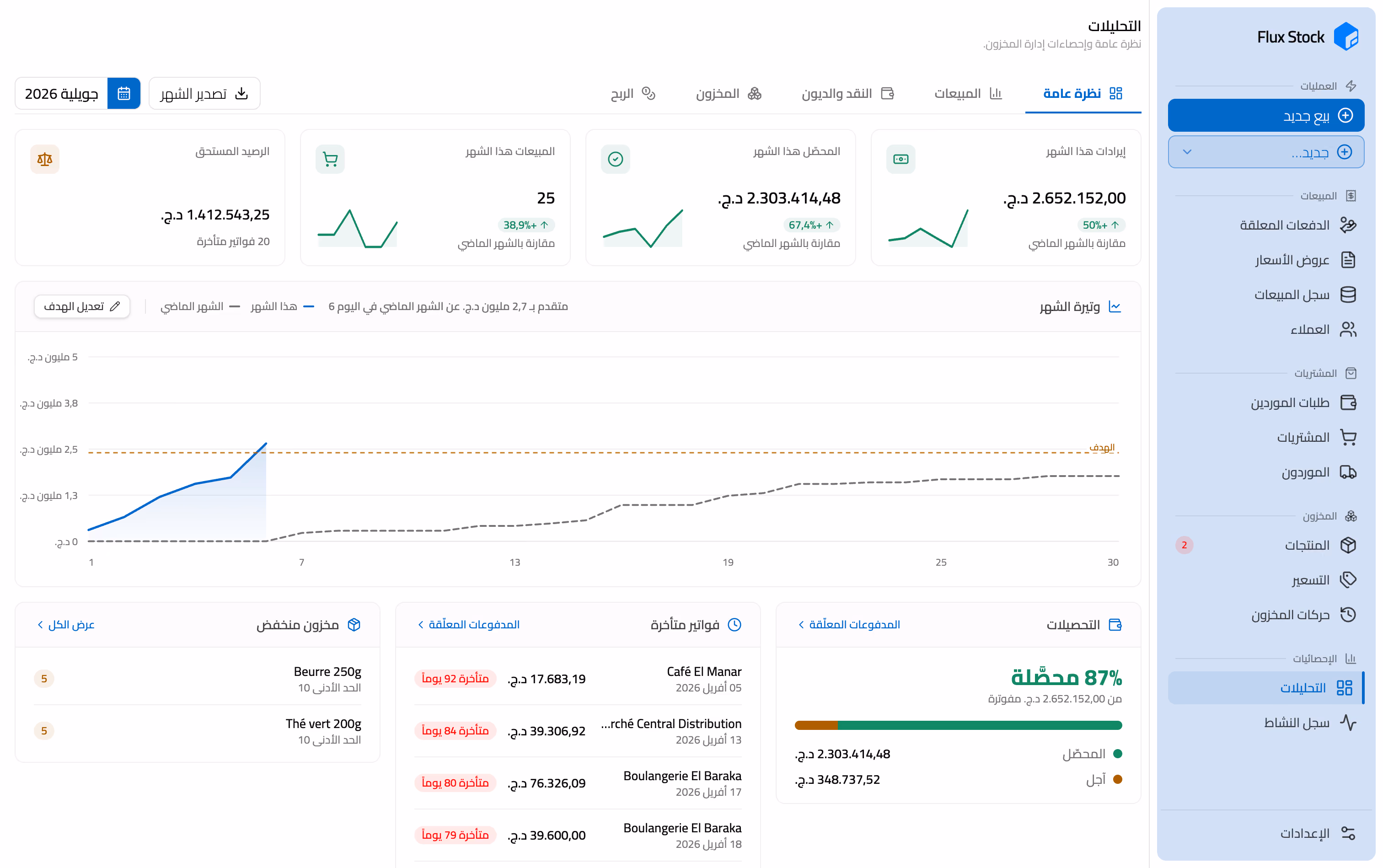Select Café El Manar overdue invoice row

pyautogui.click(x=578, y=679)
